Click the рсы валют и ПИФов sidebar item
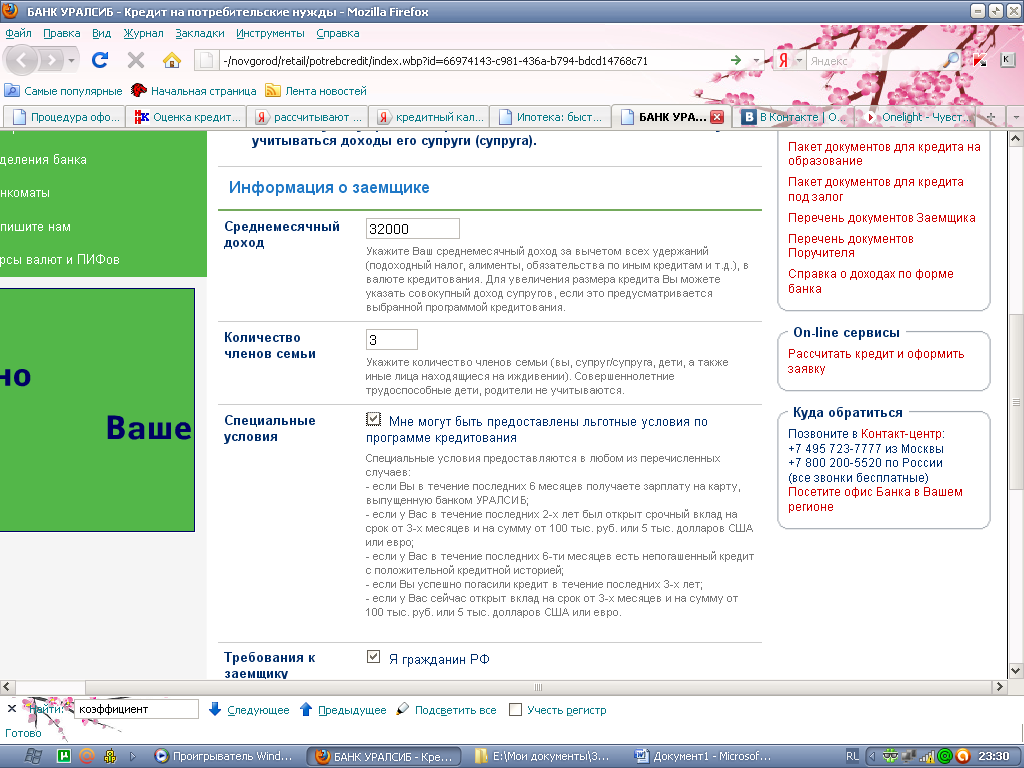The image size is (1024, 768). coord(60,259)
